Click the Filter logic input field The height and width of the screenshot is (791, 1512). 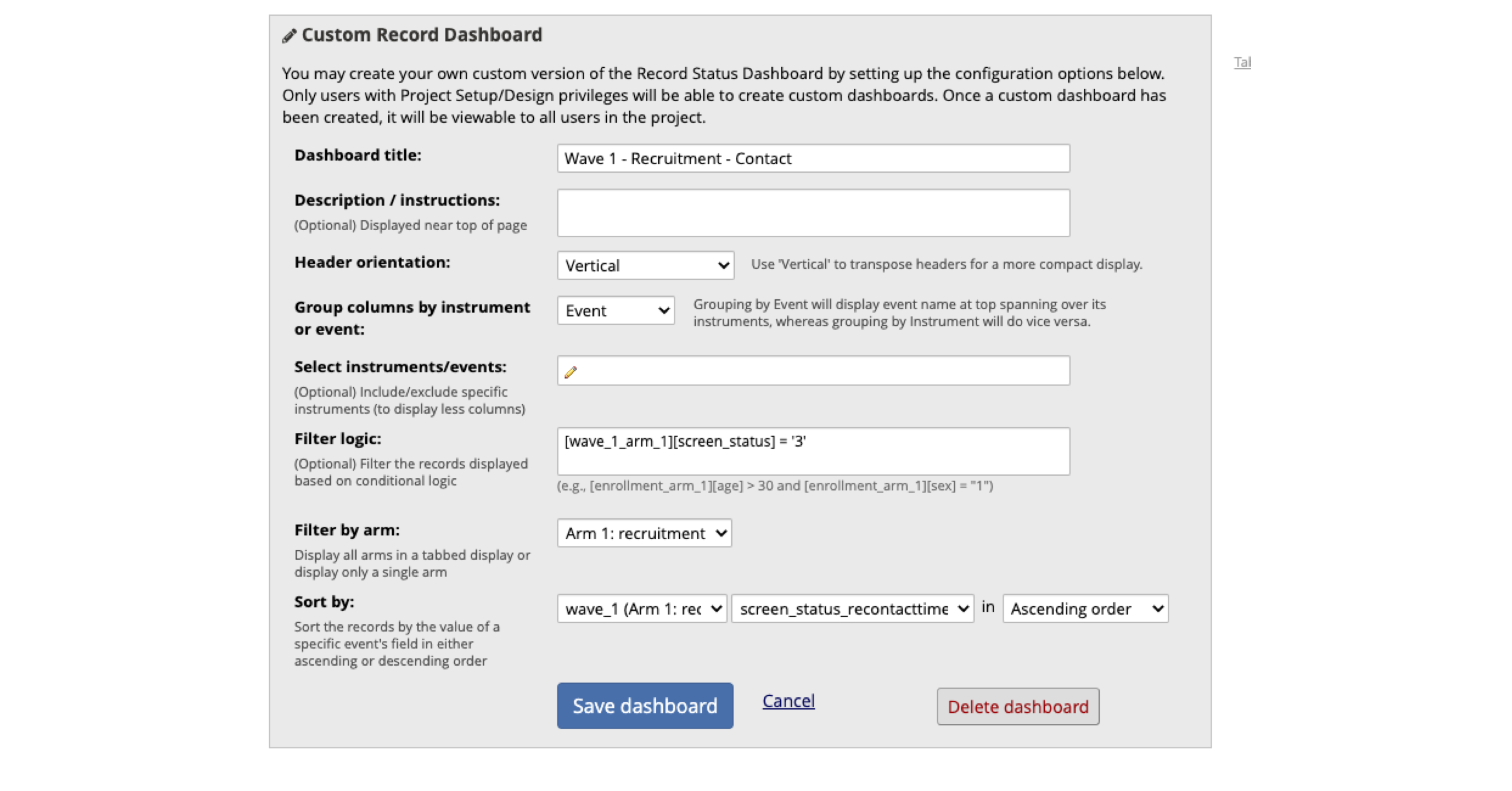tap(813, 451)
